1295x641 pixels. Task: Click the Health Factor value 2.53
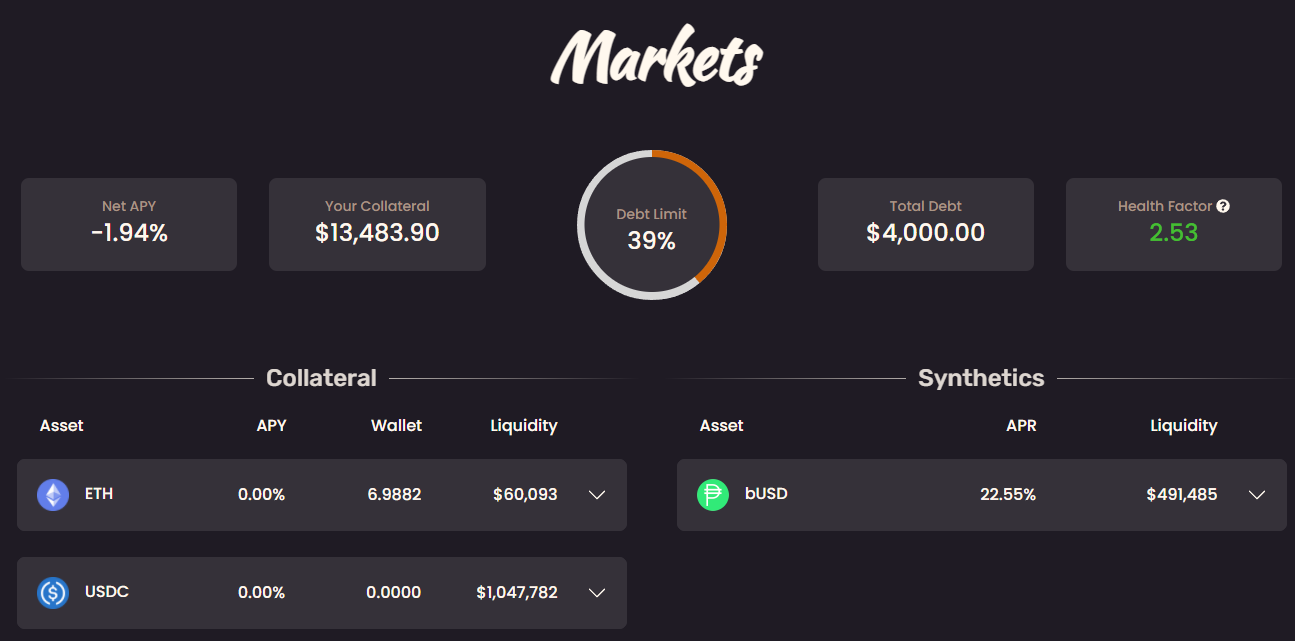click(1173, 233)
